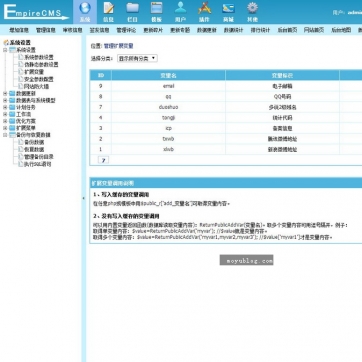Click the txwb variable name cell
This screenshot has height=362, width=362.
coord(168,139)
